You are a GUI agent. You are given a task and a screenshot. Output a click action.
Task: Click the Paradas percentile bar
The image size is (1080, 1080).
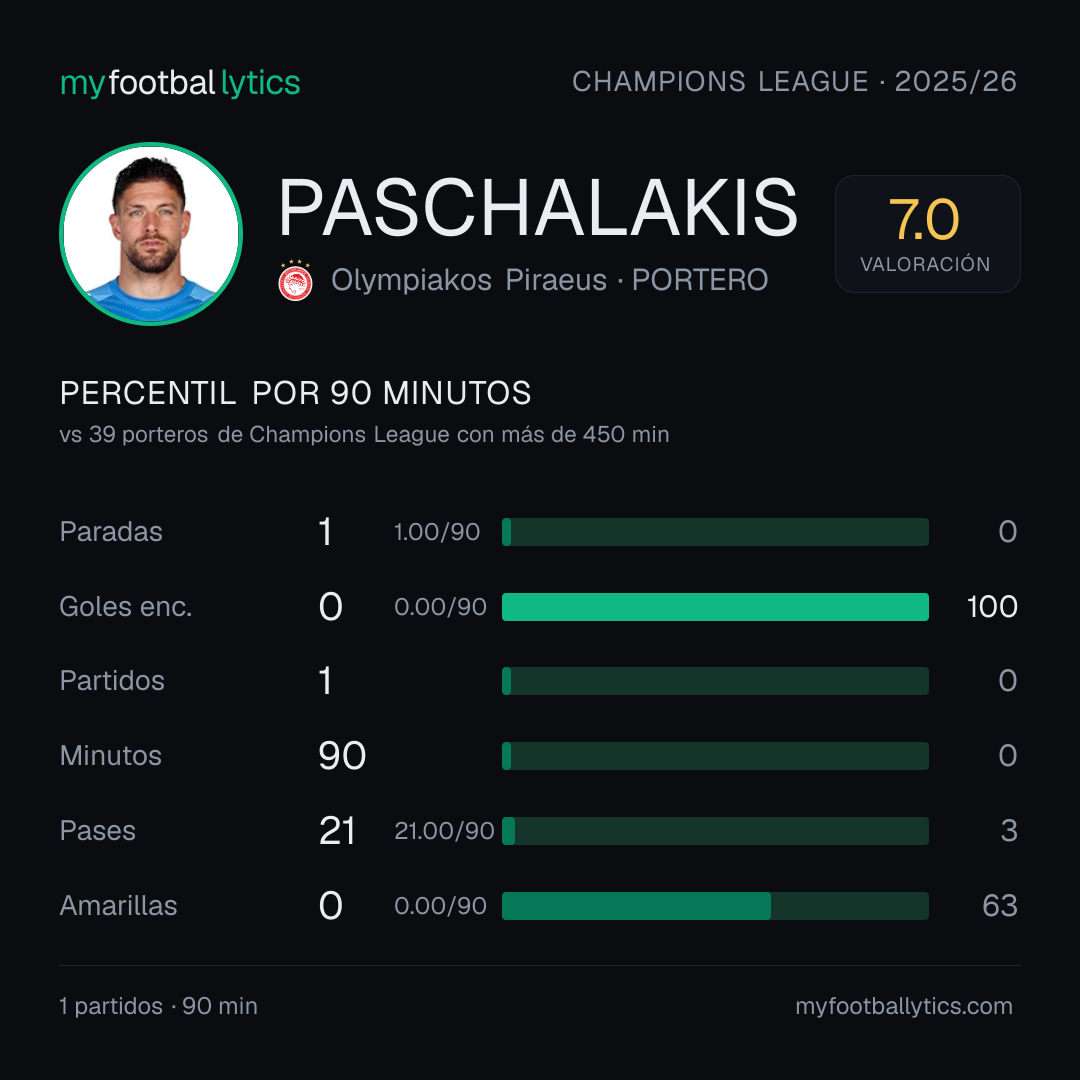point(715,532)
